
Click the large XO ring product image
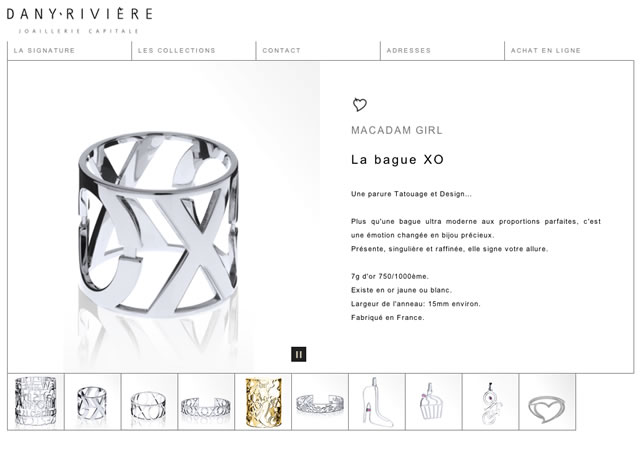click(163, 216)
